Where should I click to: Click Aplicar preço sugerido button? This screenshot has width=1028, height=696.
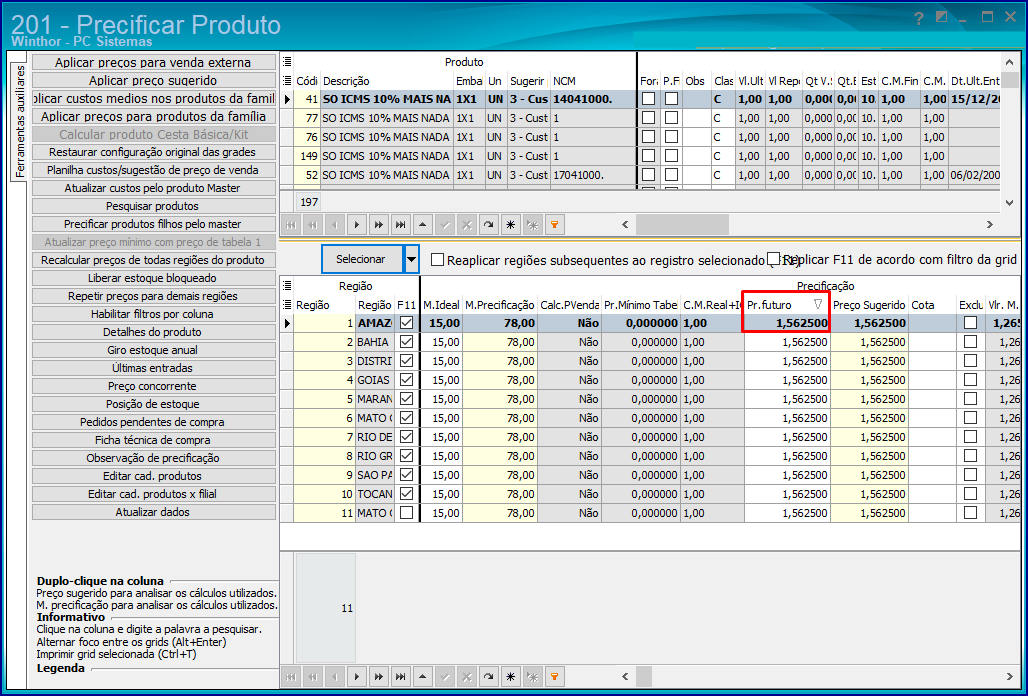tap(153, 80)
